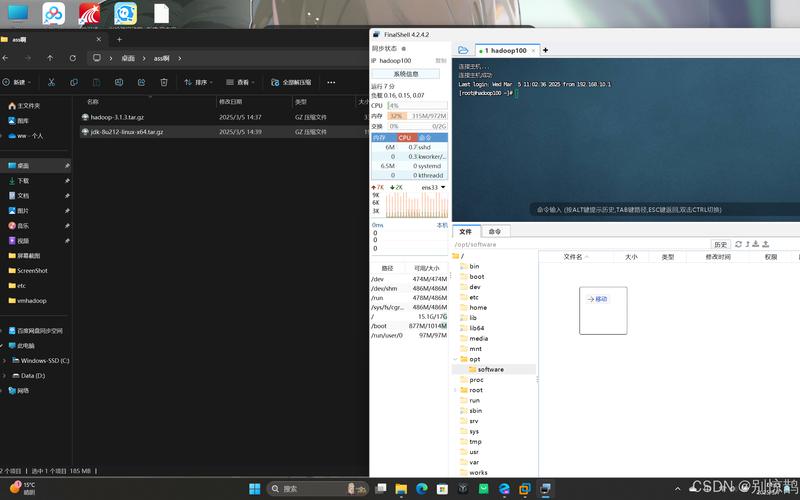Open the FinalShell connection manager folder icon

point(463,50)
